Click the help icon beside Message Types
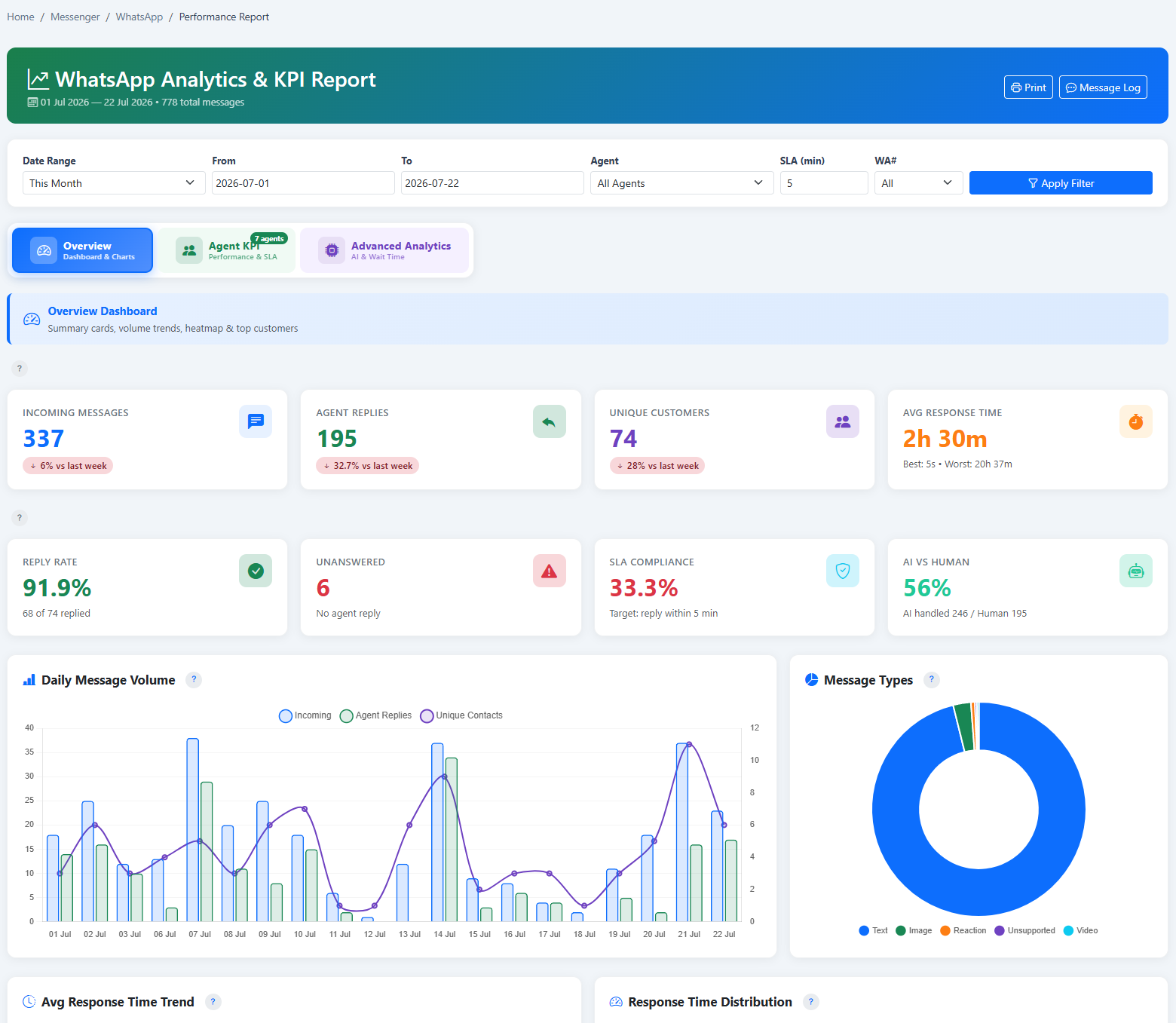Image resolution: width=1176 pixels, height=1023 pixels. coord(932,679)
